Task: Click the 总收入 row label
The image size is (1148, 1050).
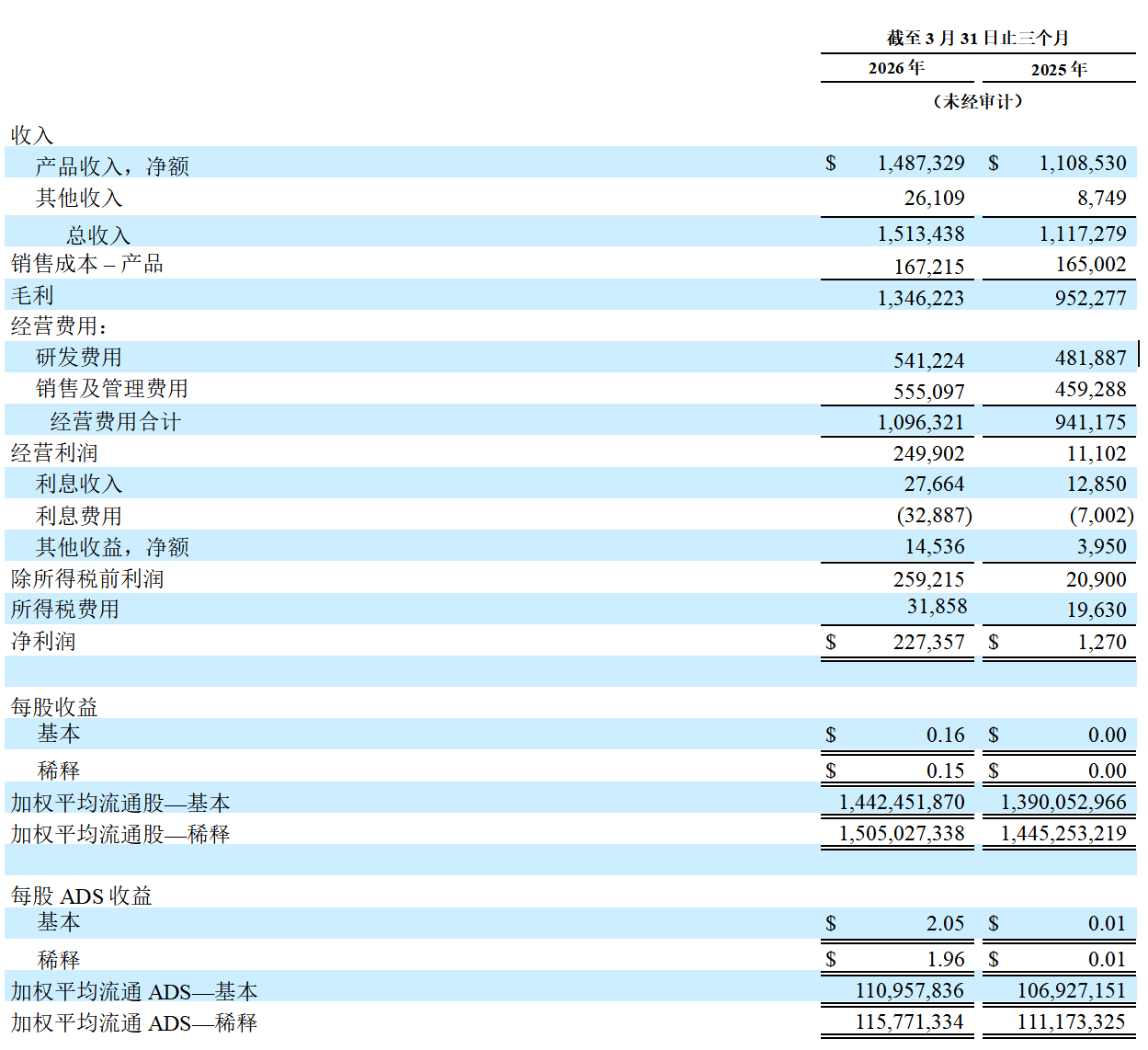Action: (x=98, y=235)
